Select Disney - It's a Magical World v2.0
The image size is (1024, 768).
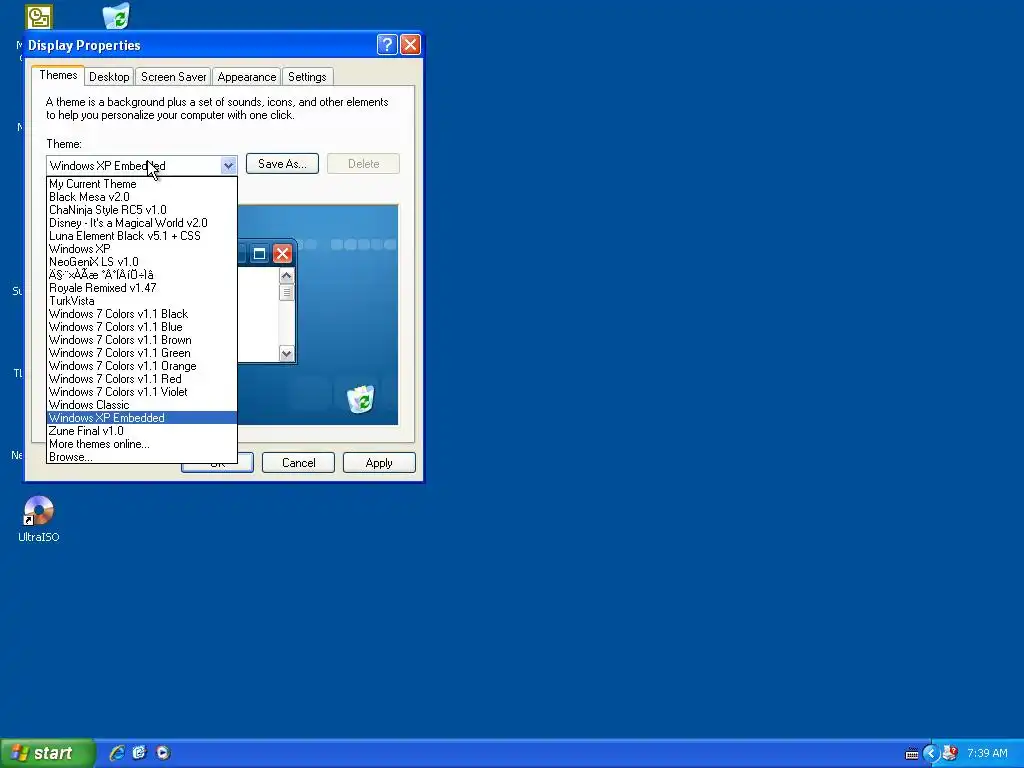[142, 223]
